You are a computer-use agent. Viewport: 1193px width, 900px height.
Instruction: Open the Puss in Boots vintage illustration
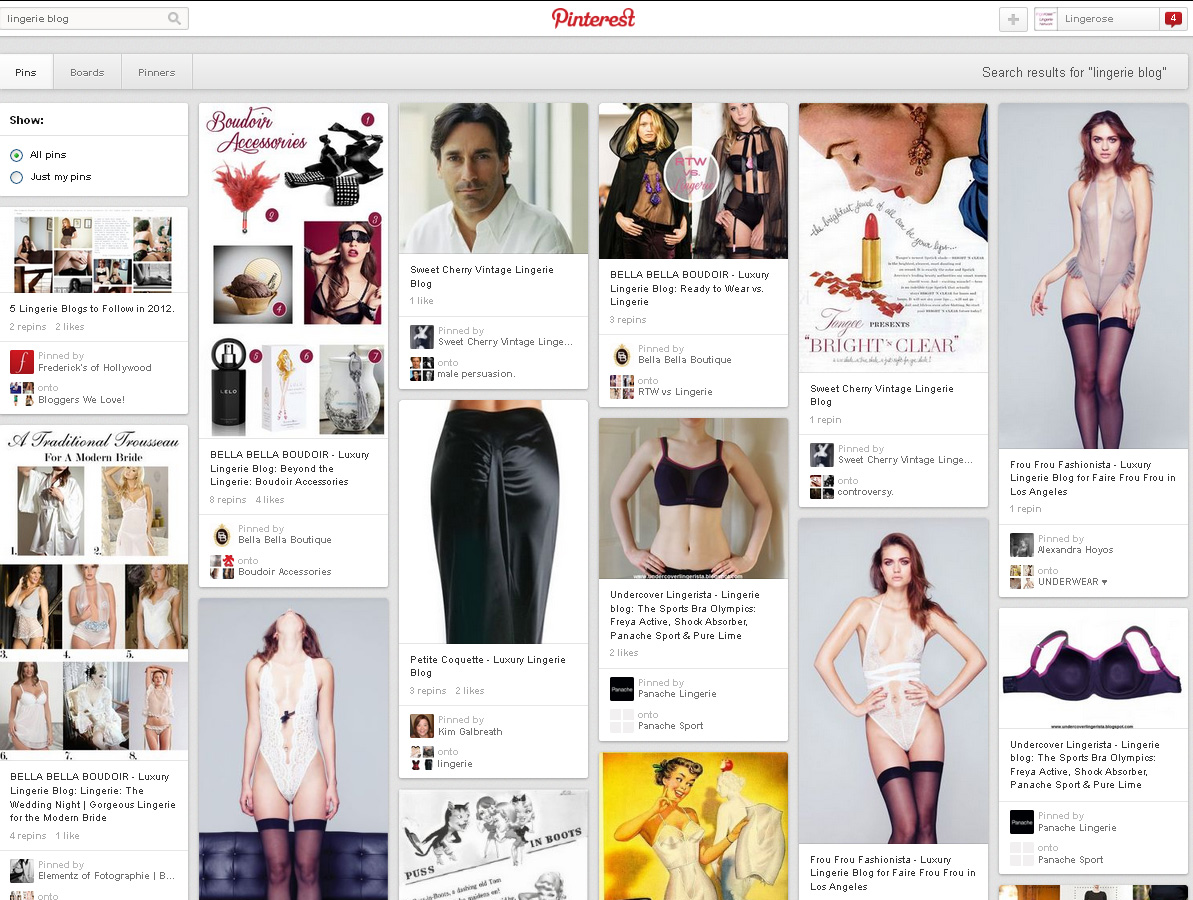(493, 845)
